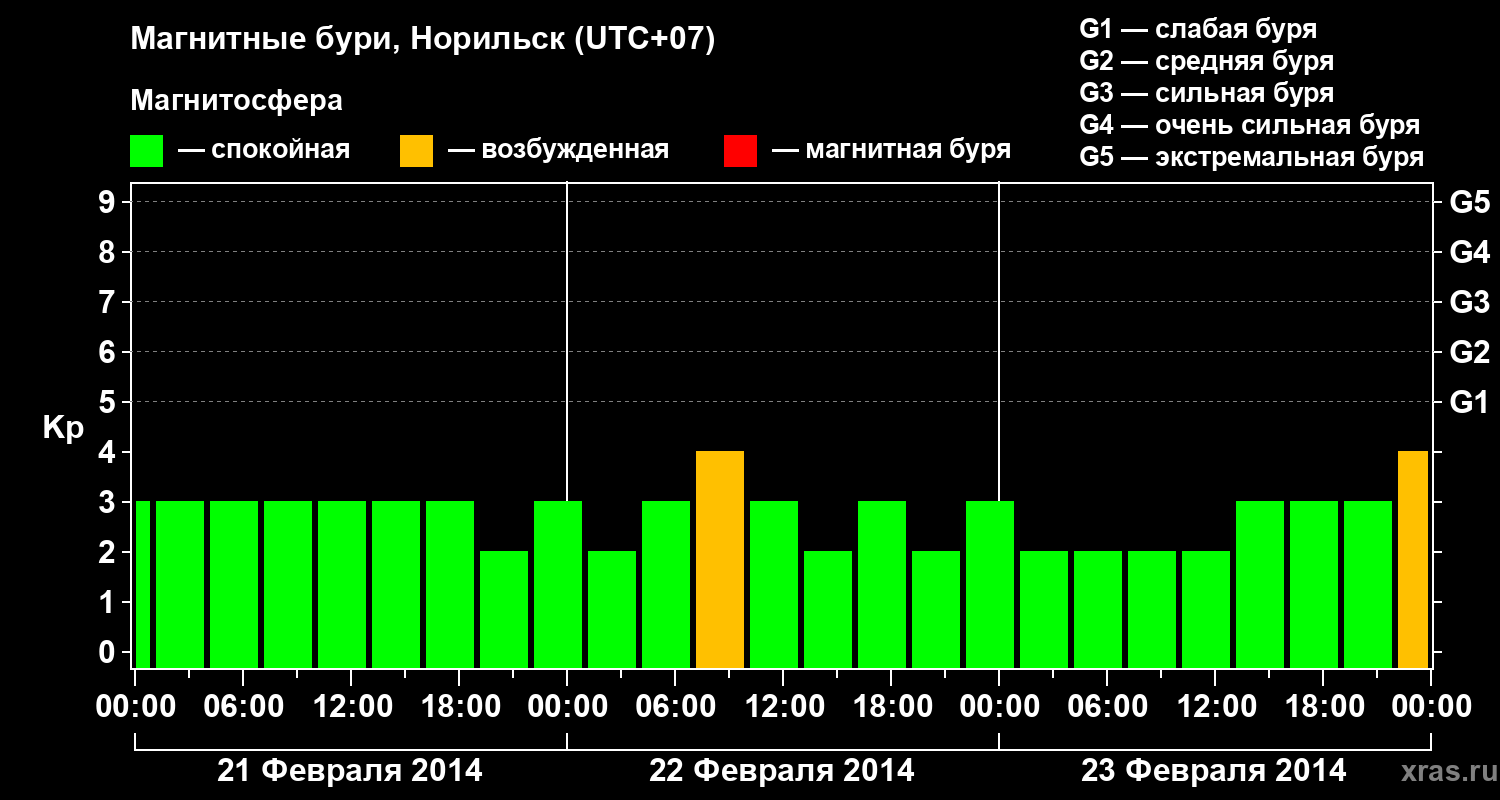The height and width of the screenshot is (800, 1500).
Task: Click the title 'Магнитные бури, Норильск (UTC+07)'
Action: 423,40
